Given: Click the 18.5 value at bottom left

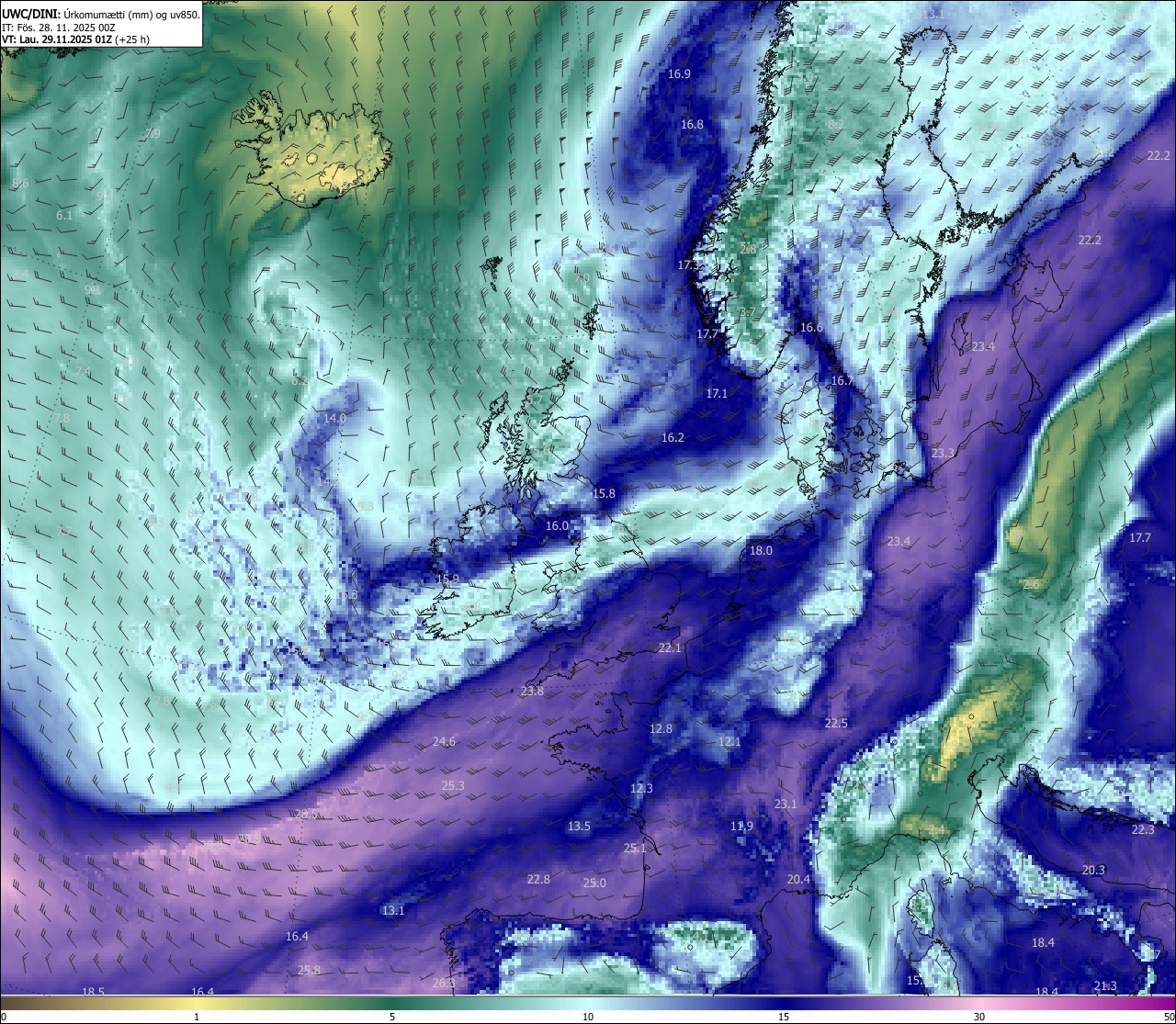Looking at the screenshot, I should 93,992.
